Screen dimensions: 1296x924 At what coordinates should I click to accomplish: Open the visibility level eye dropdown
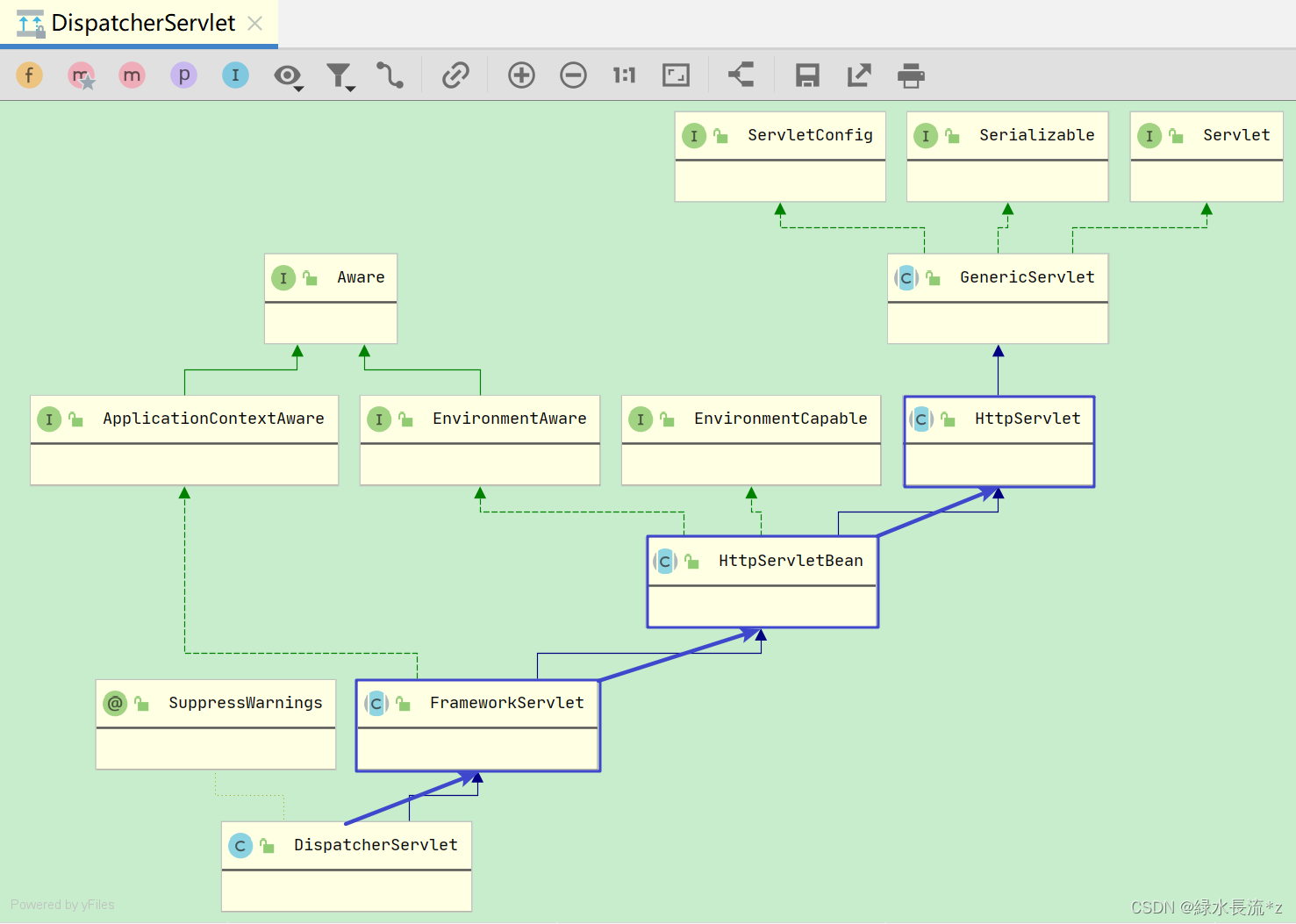[288, 76]
